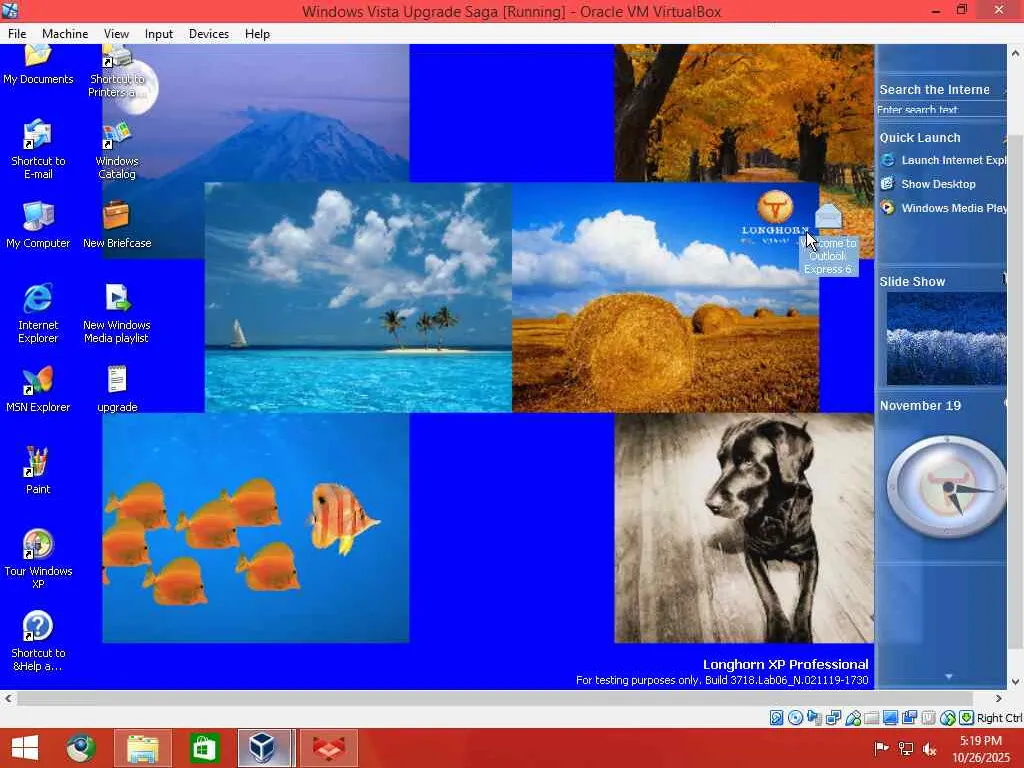Click the Quick Launch sidebar header
The height and width of the screenshot is (768, 1024).
pos(920,138)
